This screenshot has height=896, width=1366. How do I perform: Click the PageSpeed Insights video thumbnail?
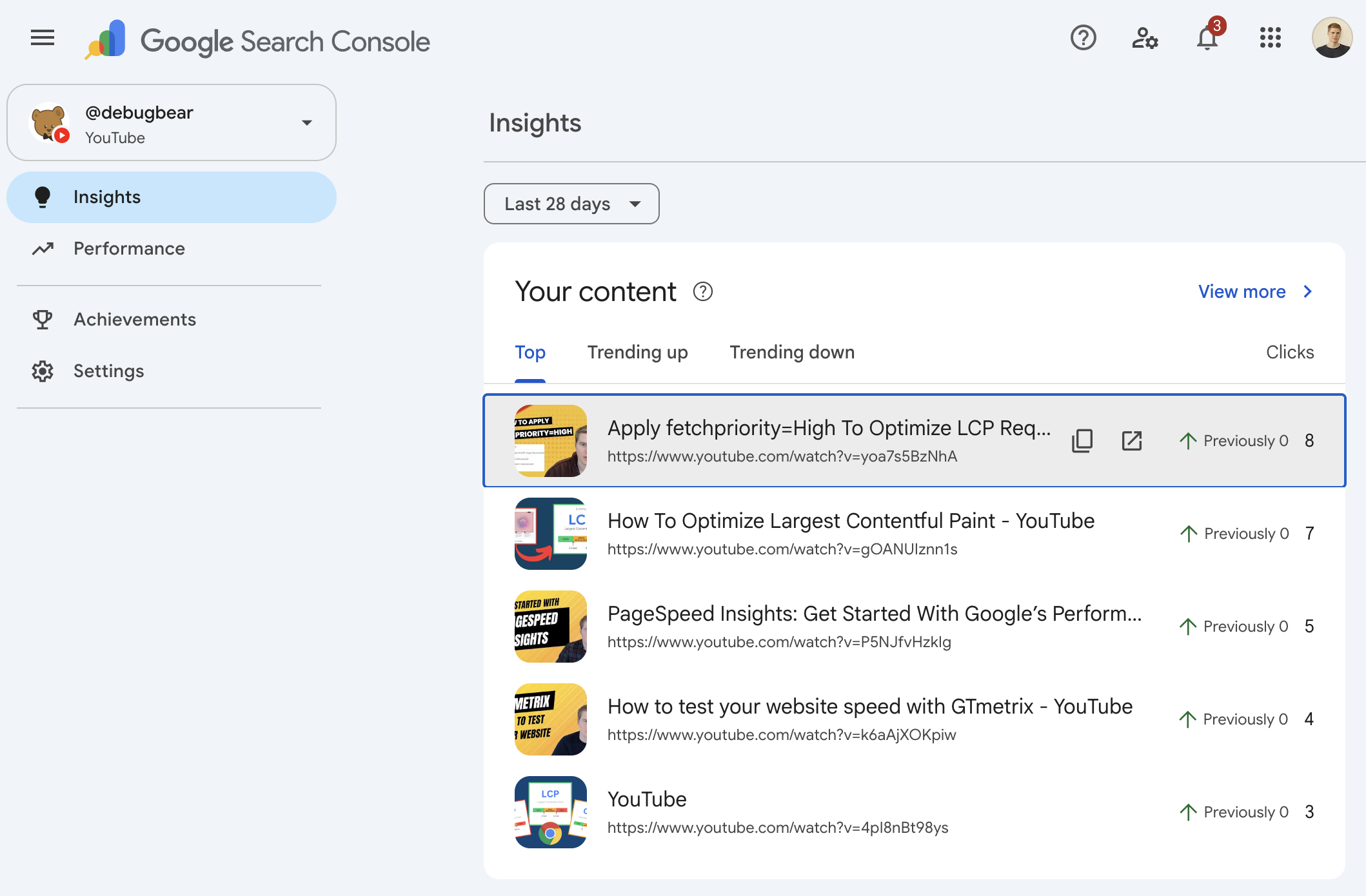pyautogui.click(x=551, y=627)
